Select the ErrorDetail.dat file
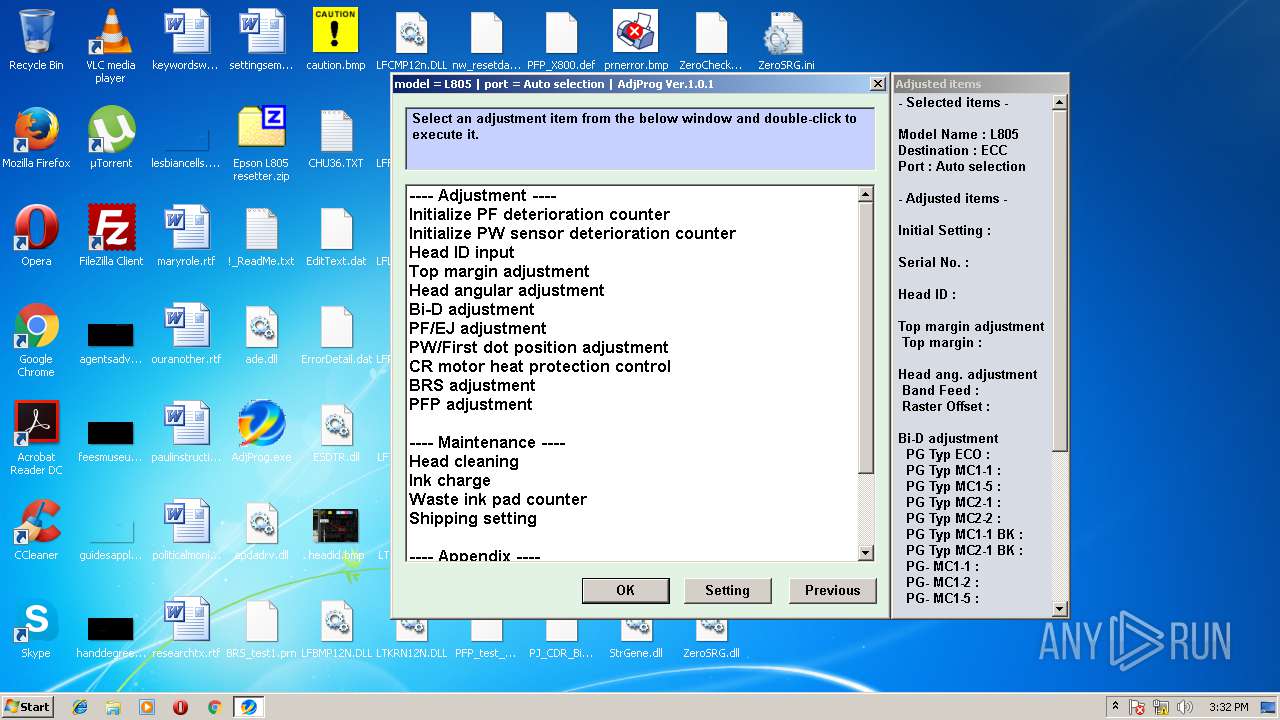This screenshot has height=720, width=1280. point(336,334)
